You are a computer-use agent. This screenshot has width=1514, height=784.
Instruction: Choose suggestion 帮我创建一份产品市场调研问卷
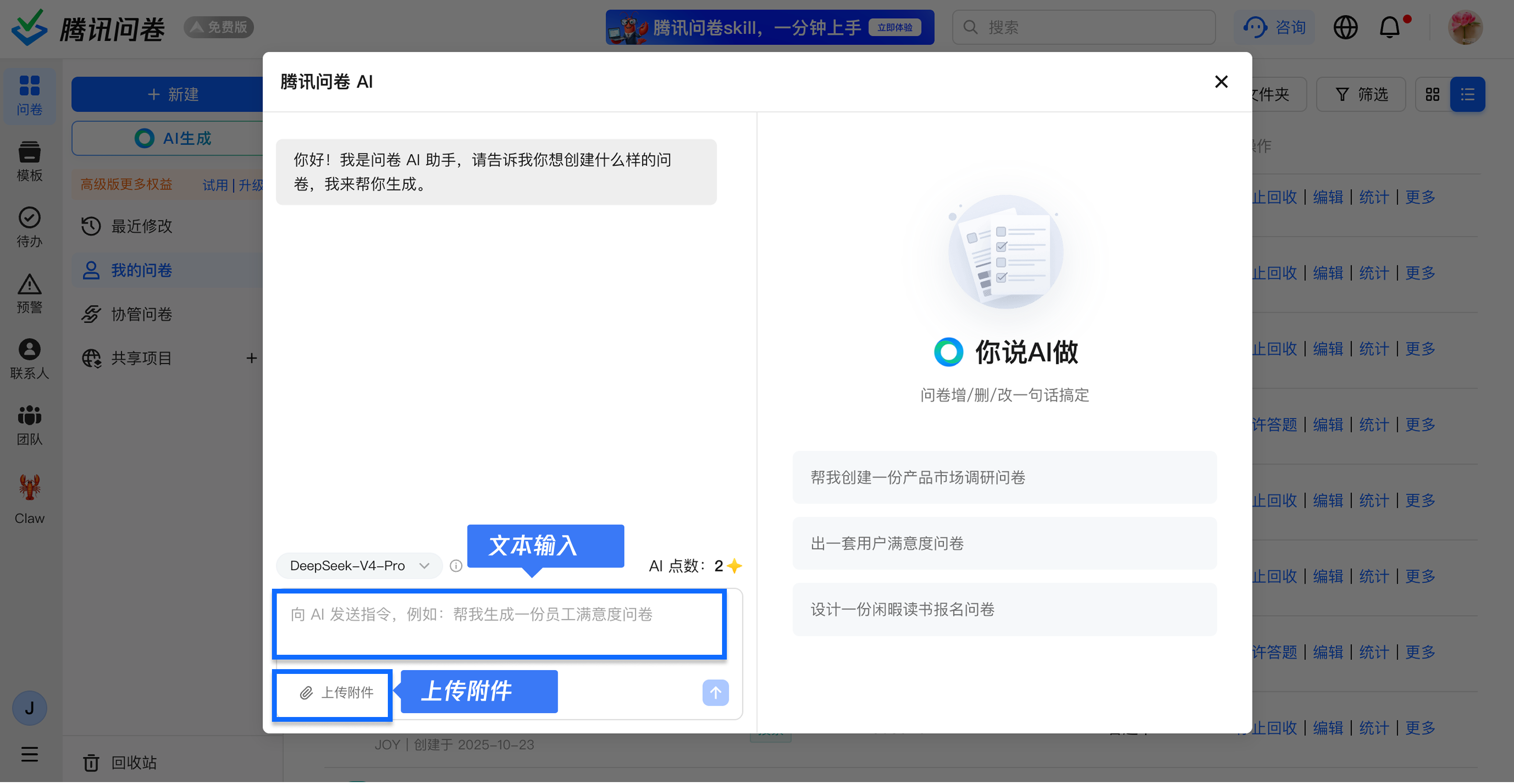[x=1004, y=477]
